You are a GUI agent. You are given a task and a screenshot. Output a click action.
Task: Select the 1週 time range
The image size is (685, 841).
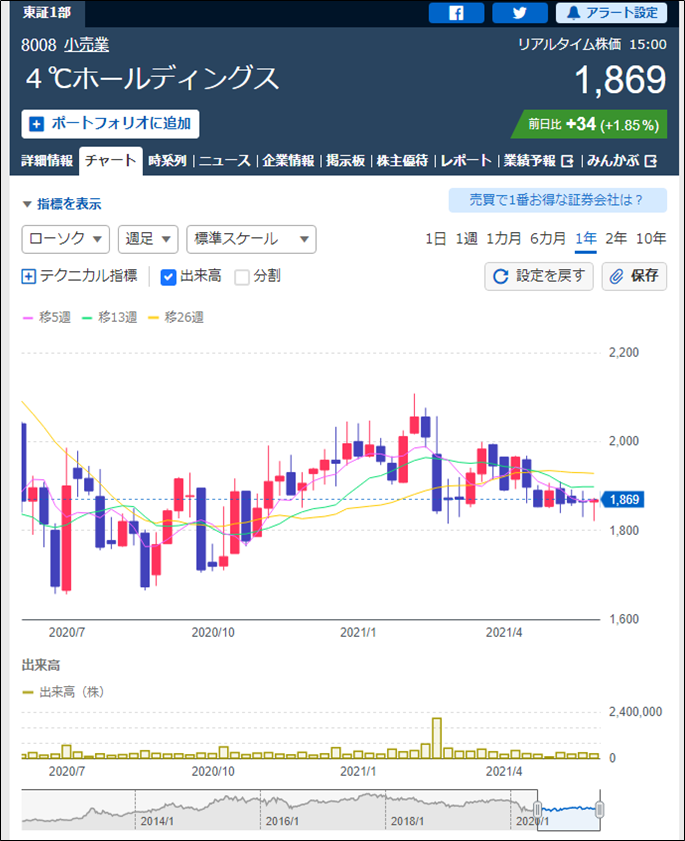tap(466, 239)
